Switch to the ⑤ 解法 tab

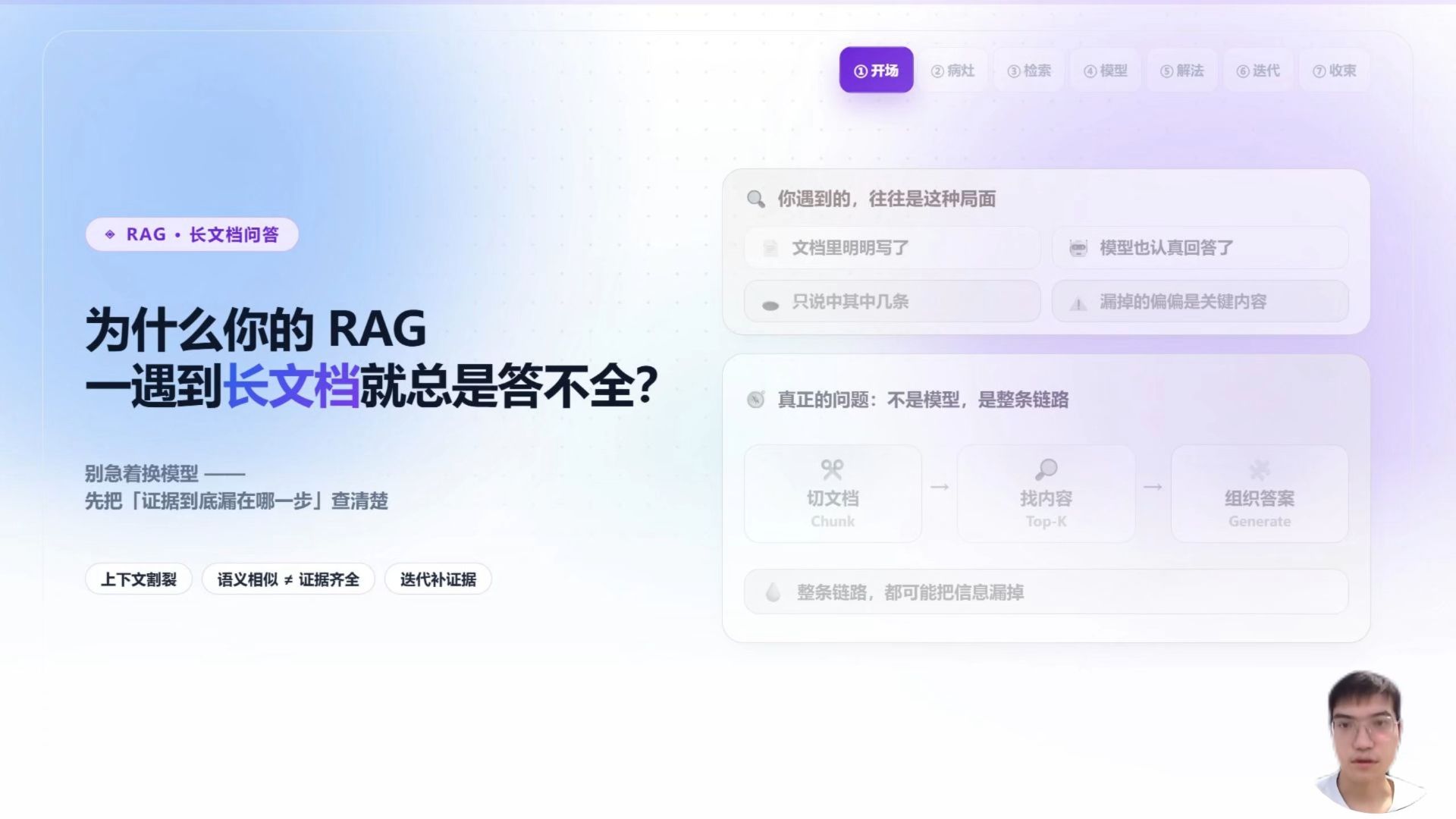tap(1182, 71)
